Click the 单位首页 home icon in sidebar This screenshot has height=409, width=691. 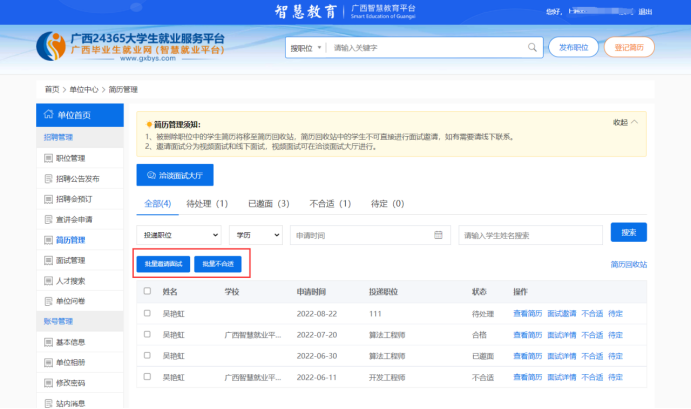(x=49, y=115)
